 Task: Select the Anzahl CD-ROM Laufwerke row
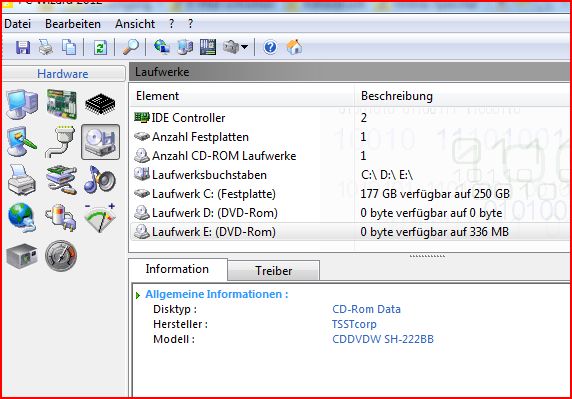coord(350,156)
